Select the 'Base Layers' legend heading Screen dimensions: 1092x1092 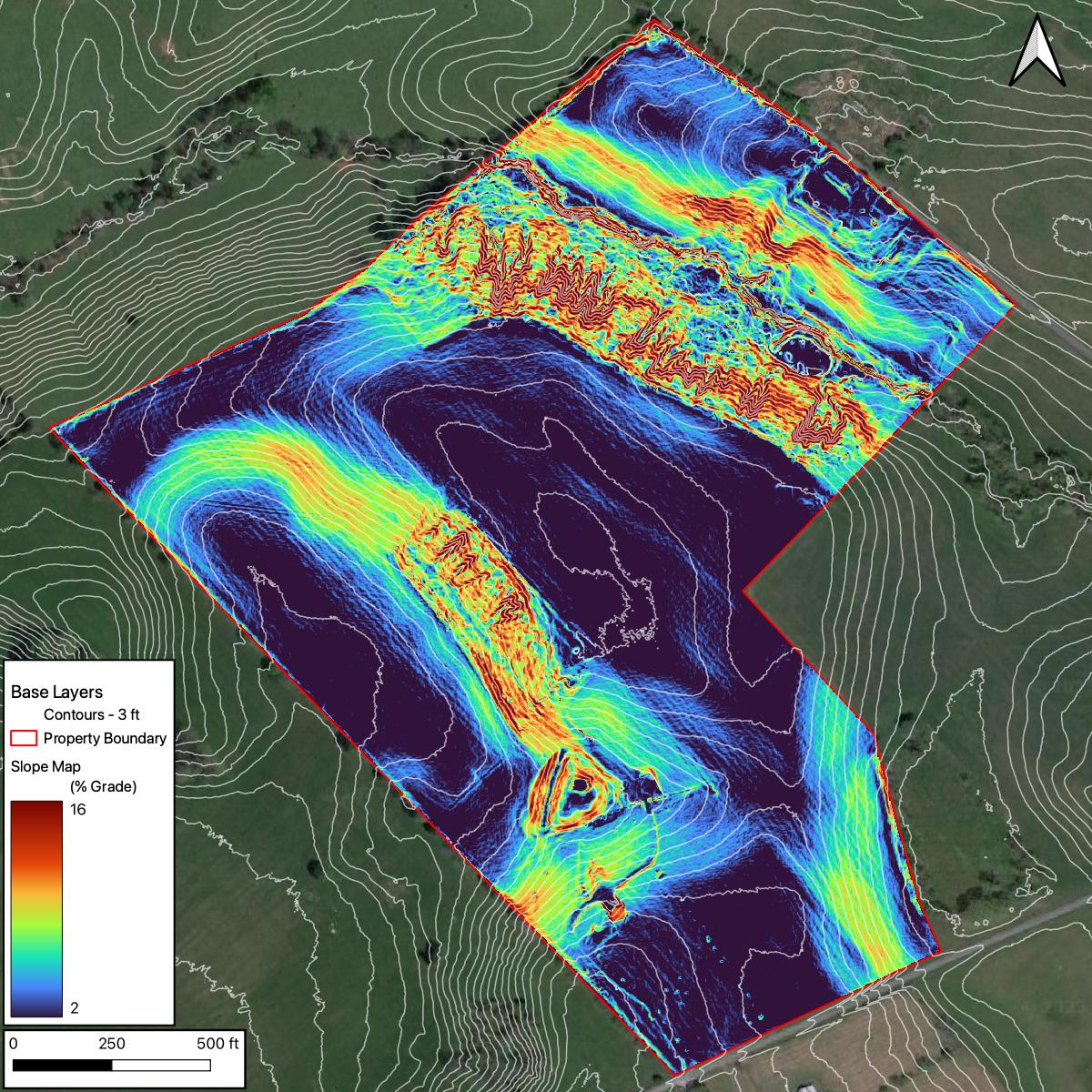click(x=56, y=692)
